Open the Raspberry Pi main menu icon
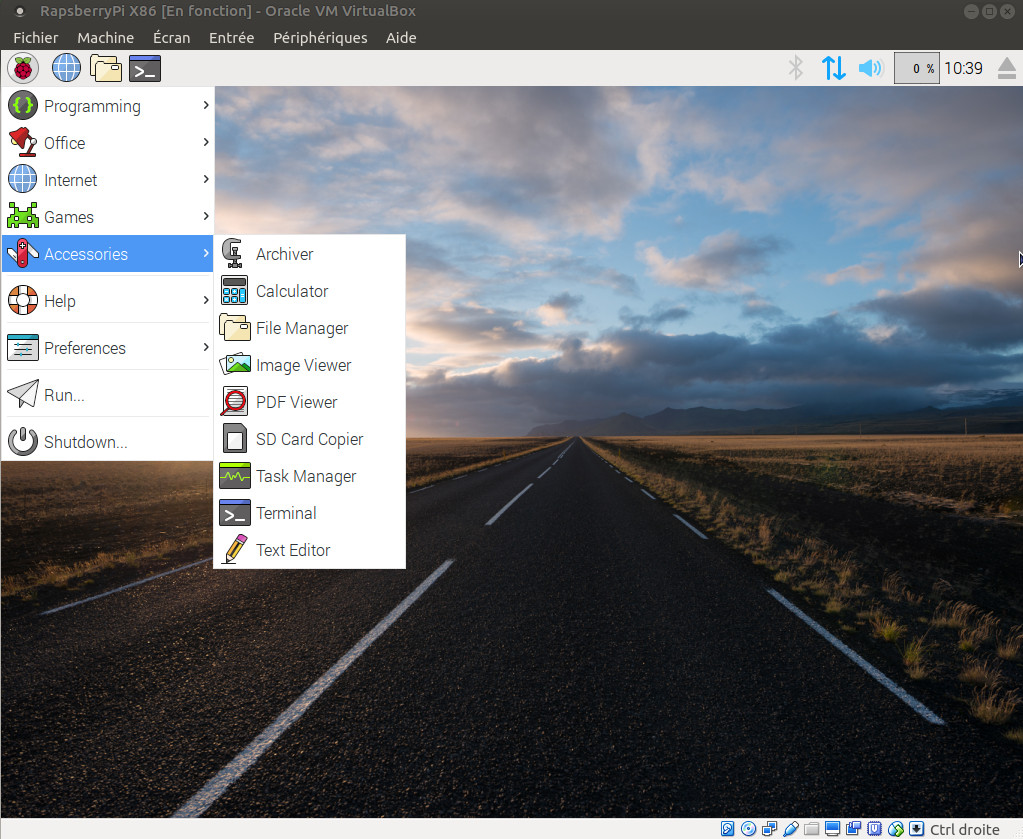Screen dimensions: 1023x839 click(23, 68)
